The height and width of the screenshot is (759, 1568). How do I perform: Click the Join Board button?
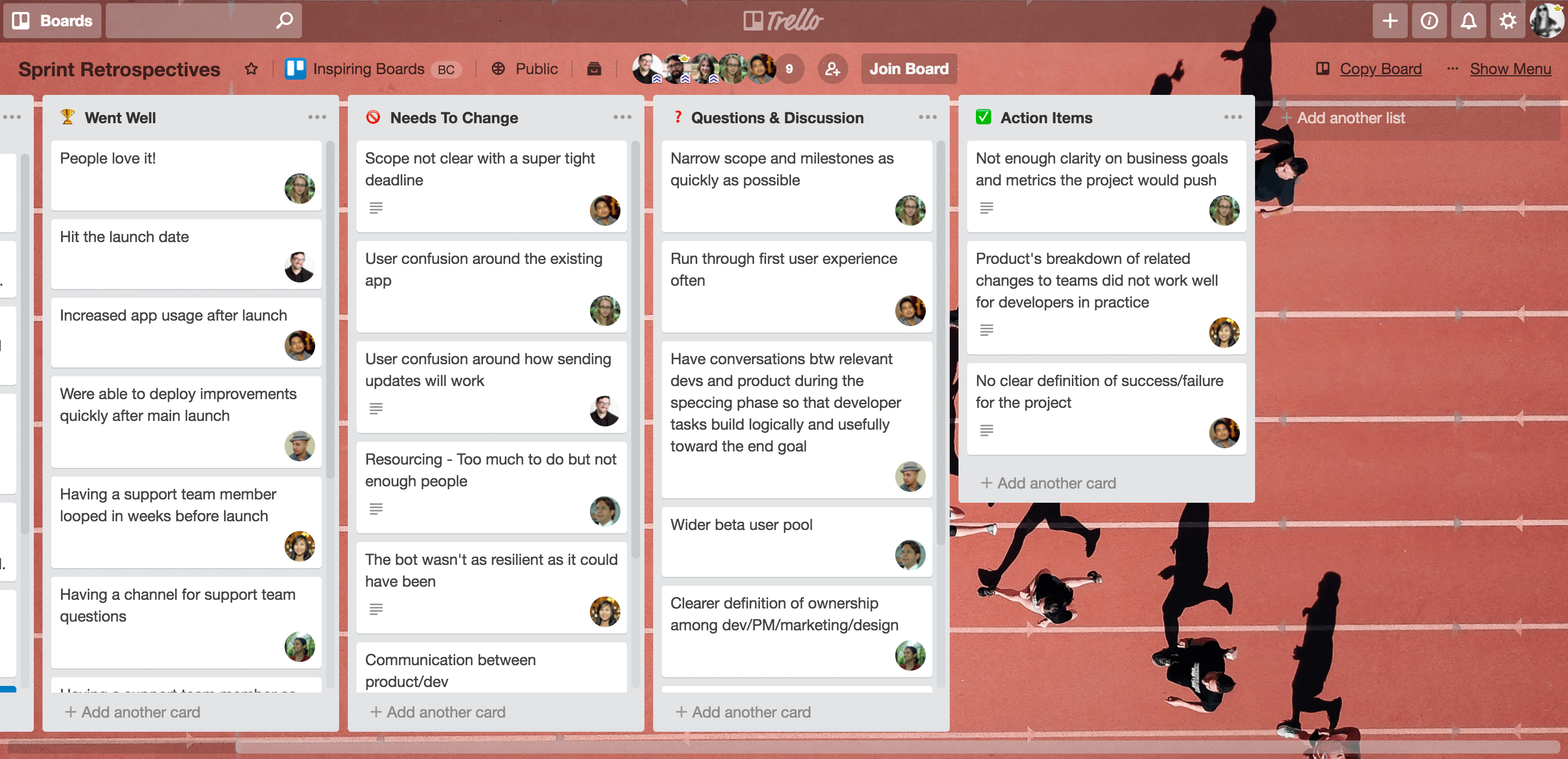pos(906,68)
